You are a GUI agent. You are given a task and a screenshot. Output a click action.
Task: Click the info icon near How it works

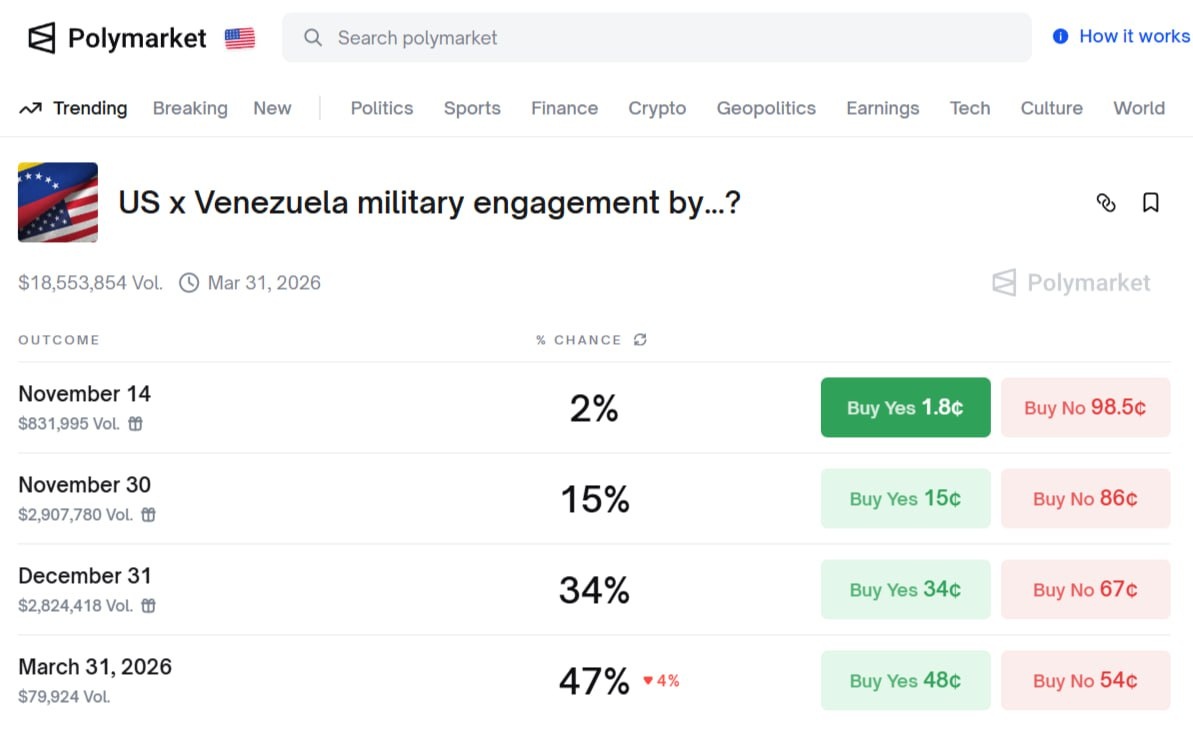click(x=1061, y=37)
